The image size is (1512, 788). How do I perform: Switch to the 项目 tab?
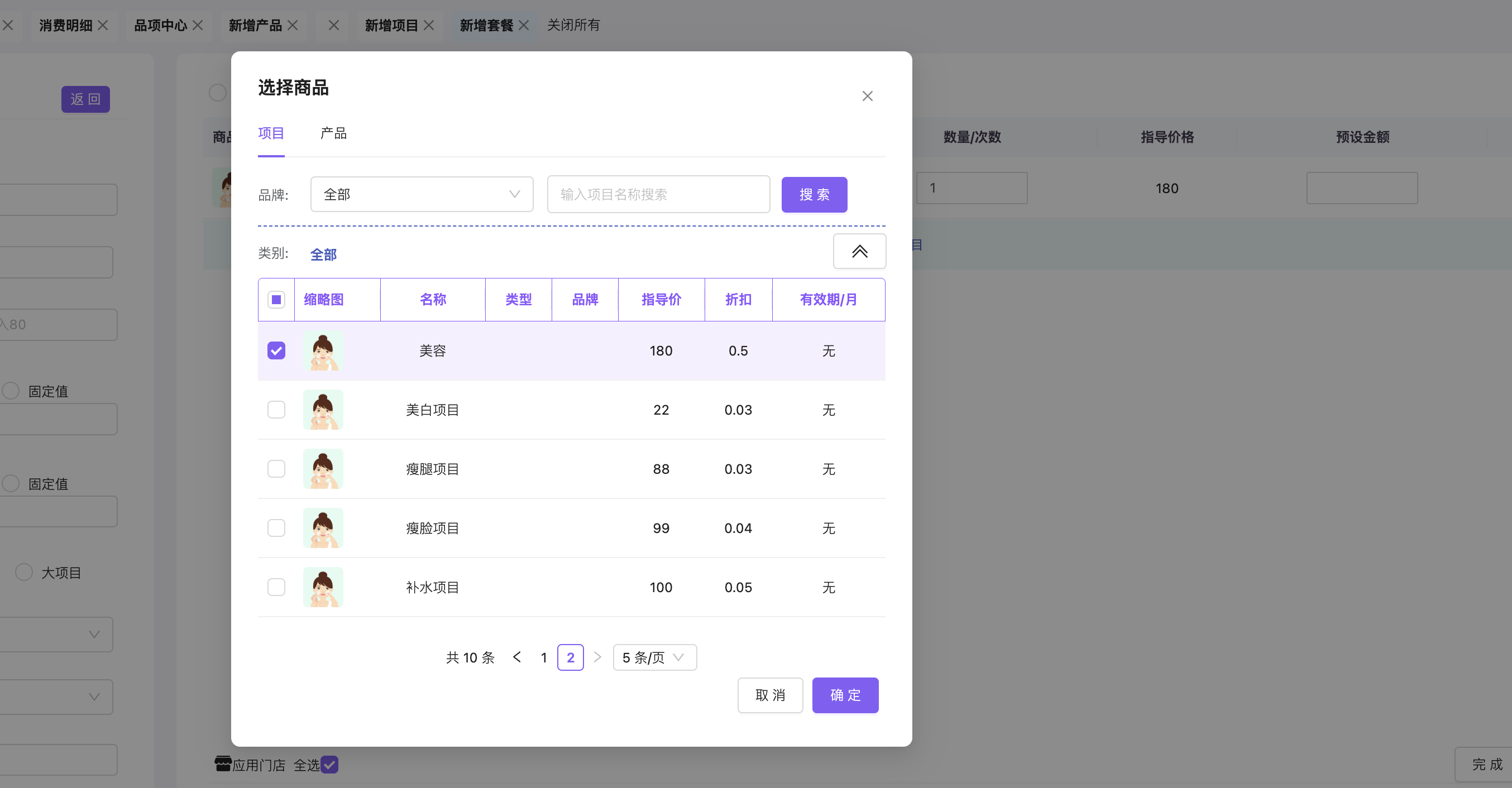click(271, 134)
